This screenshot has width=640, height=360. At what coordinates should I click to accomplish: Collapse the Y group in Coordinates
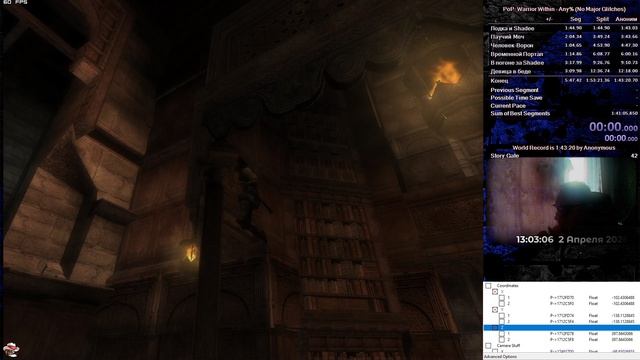tap(495, 310)
